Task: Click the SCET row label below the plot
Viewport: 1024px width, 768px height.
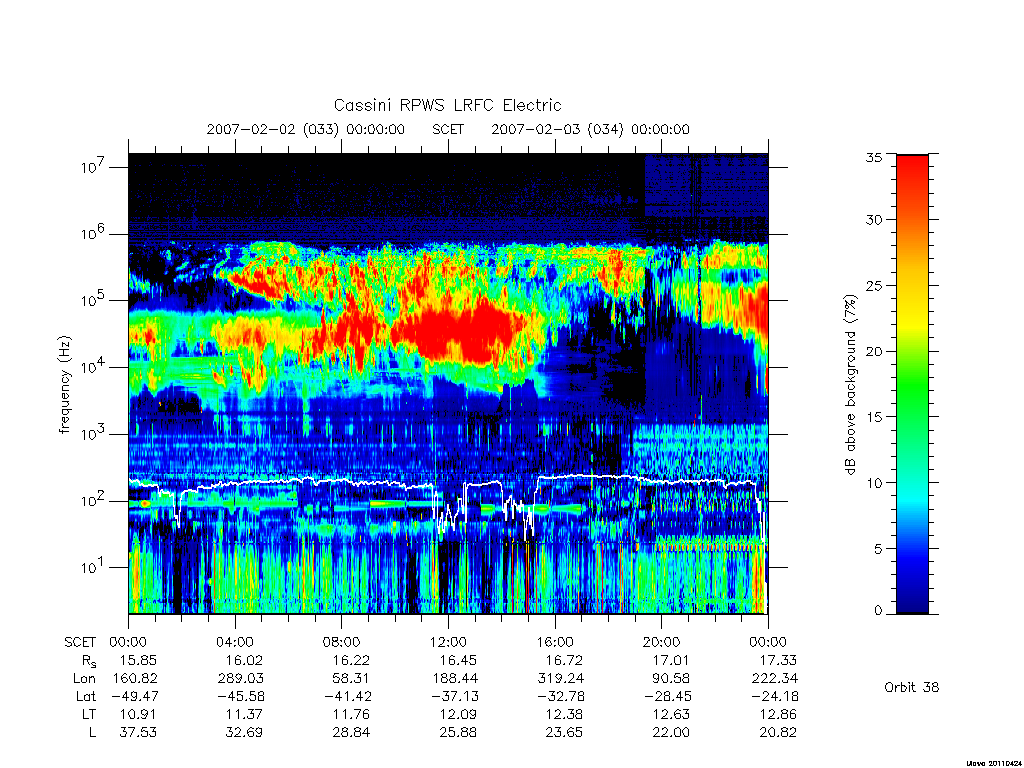Action: (x=80, y=642)
